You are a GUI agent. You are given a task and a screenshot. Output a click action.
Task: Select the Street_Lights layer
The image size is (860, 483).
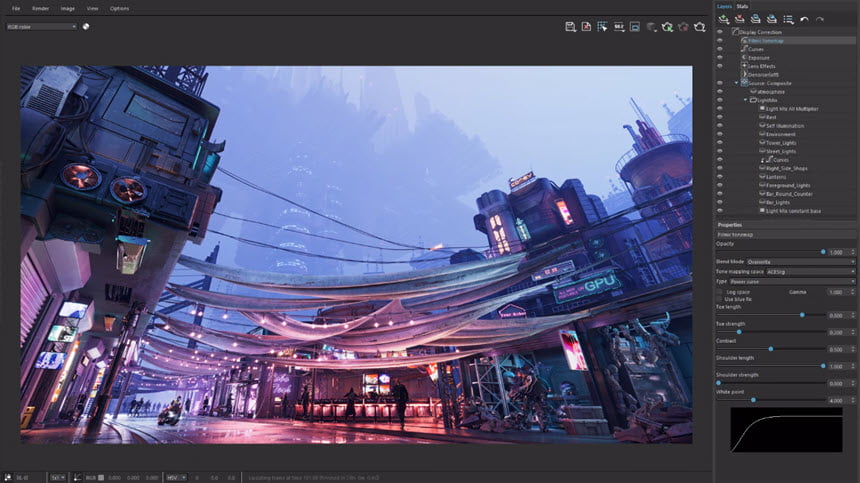[x=780, y=151]
